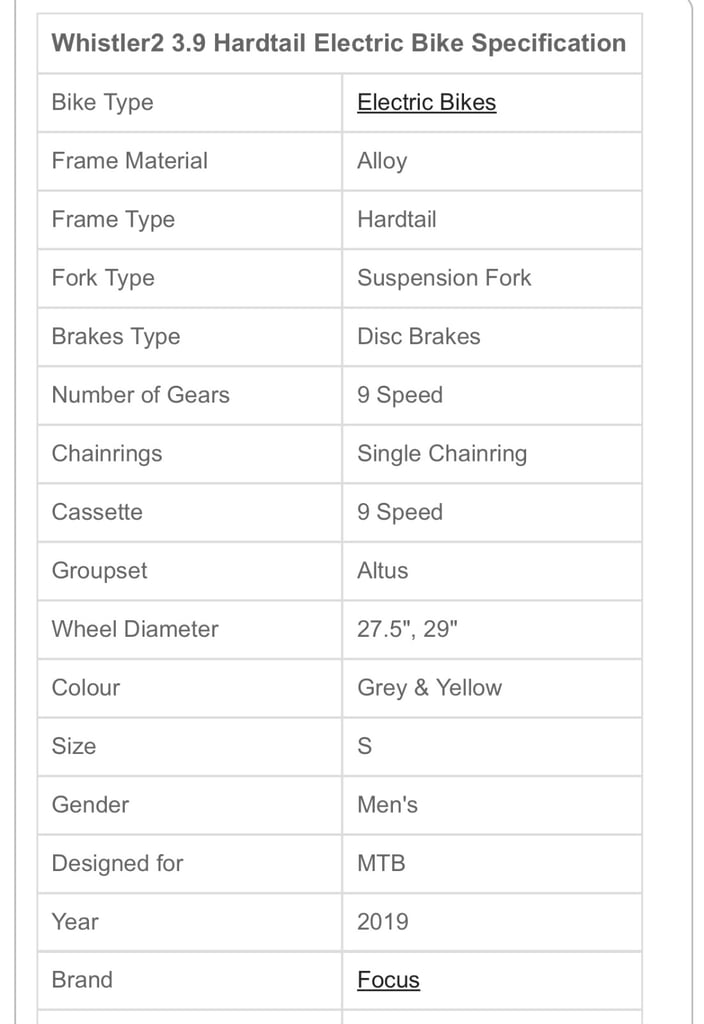Select the Cassette row label
704x1024 pixels.
tap(97, 512)
